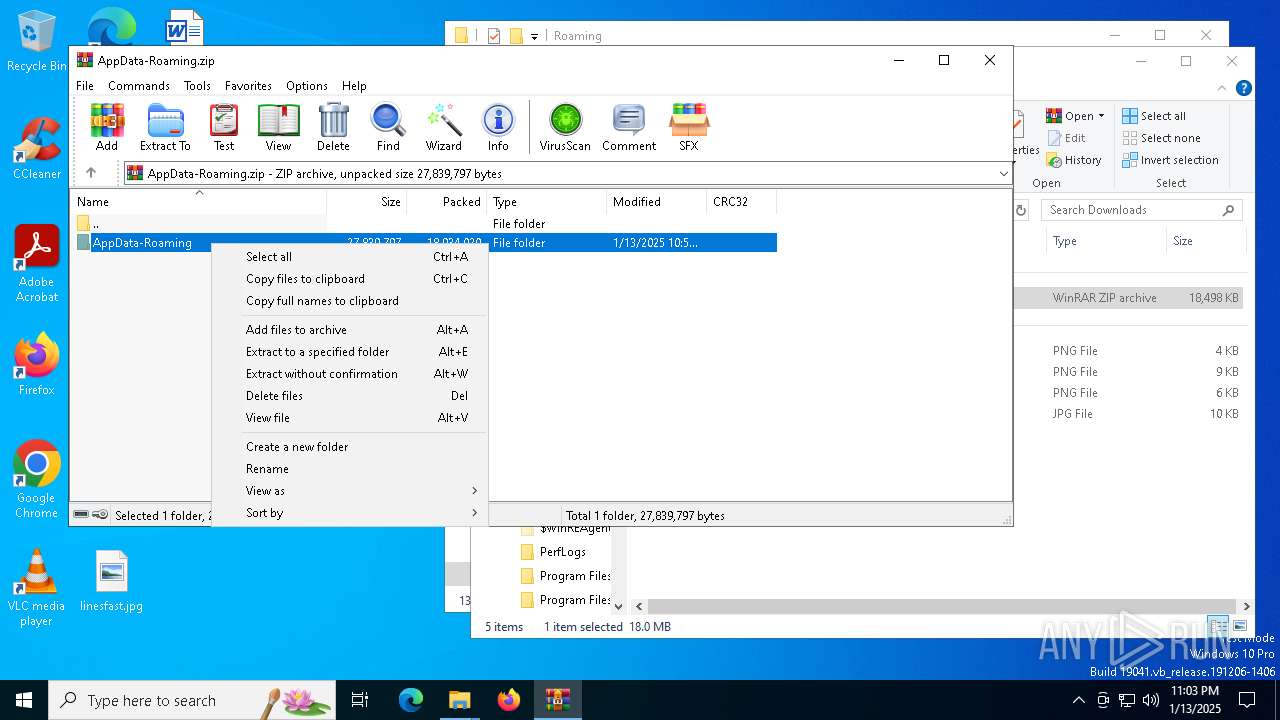1280x720 pixels.
Task: Choose Add files to archive
Action: [x=350, y=330]
